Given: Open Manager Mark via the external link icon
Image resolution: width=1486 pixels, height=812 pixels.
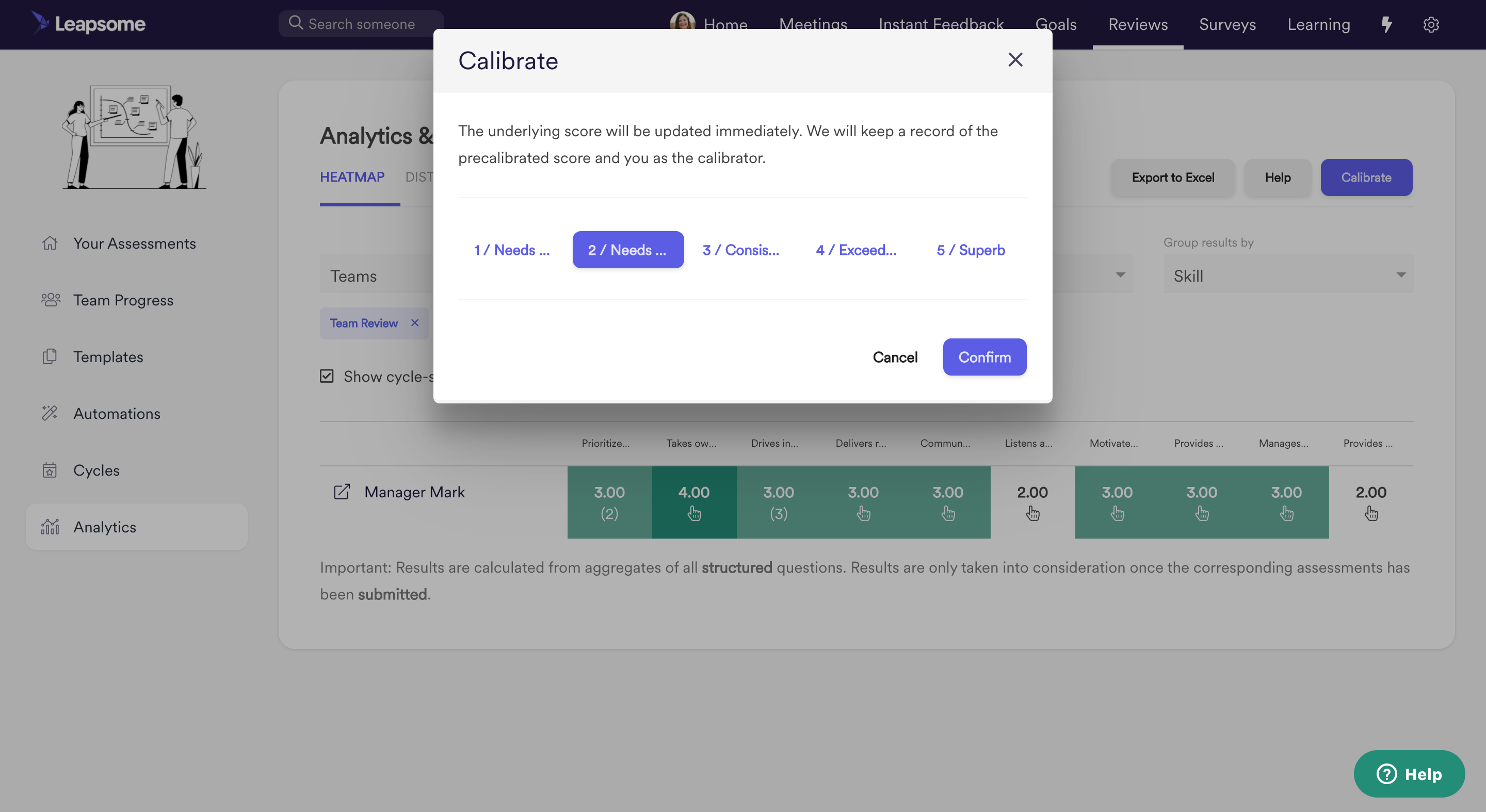Looking at the screenshot, I should [343, 491].
